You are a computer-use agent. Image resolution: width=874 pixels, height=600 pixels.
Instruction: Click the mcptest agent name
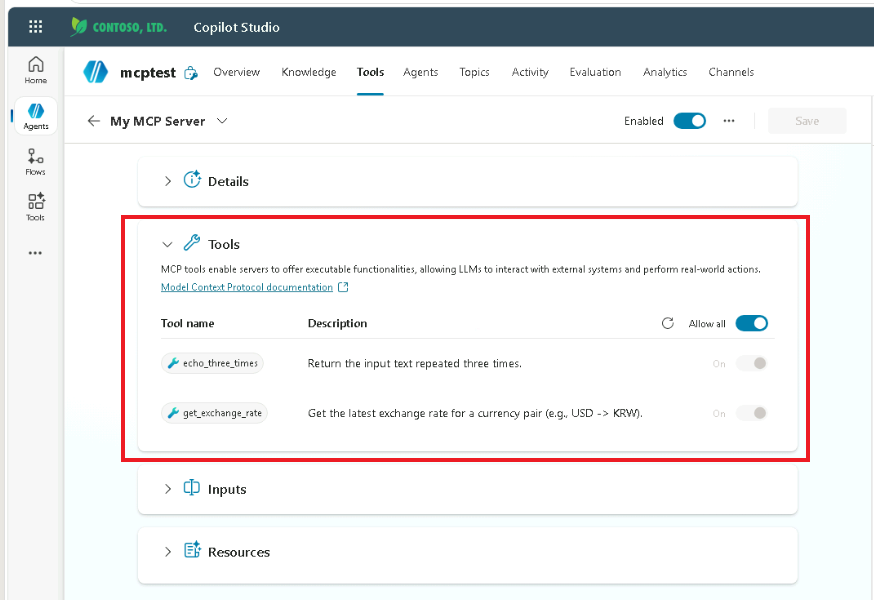tap(148, 73)
